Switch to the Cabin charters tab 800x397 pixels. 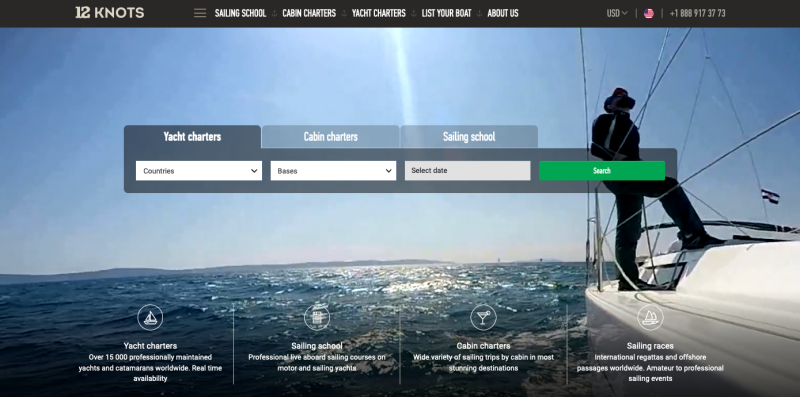pos(331,137)
